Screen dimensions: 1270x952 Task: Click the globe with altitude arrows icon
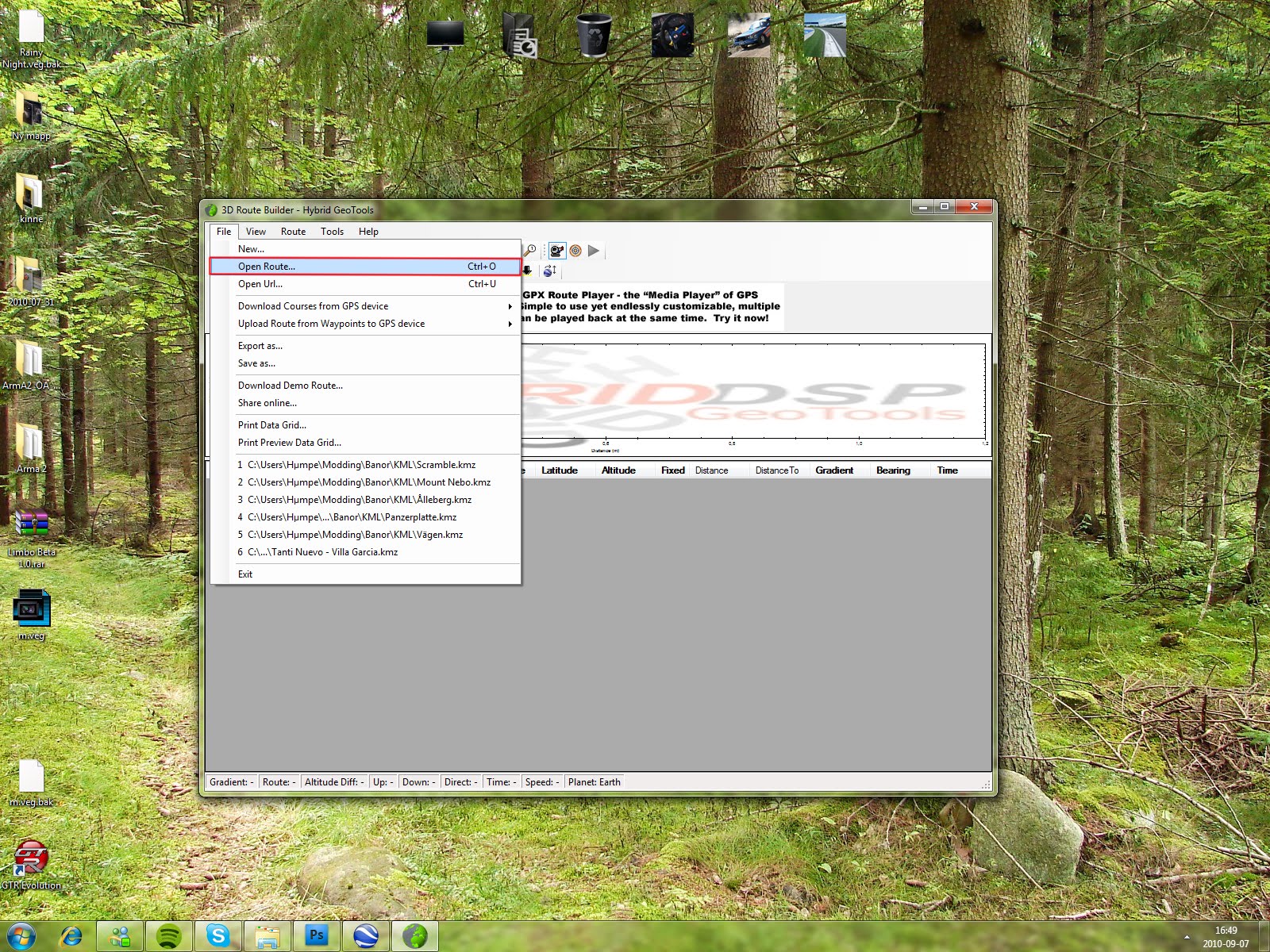pyautogui.click(x=549, y=271)
